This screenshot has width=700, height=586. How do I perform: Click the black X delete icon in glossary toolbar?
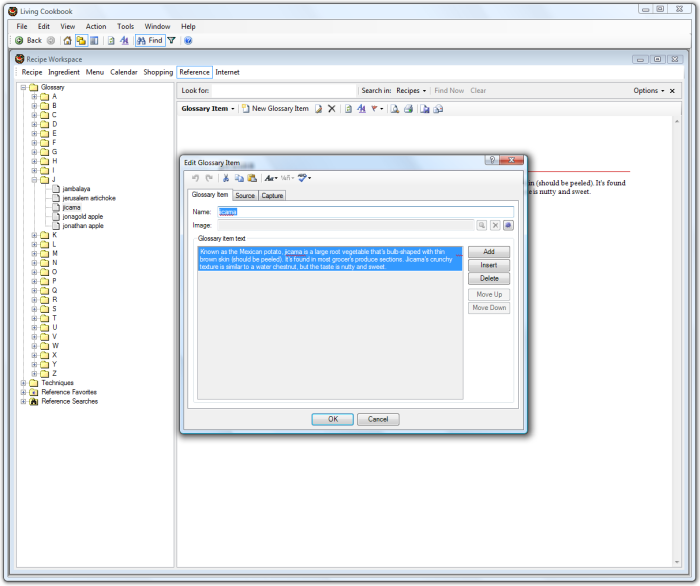(332, 109)
